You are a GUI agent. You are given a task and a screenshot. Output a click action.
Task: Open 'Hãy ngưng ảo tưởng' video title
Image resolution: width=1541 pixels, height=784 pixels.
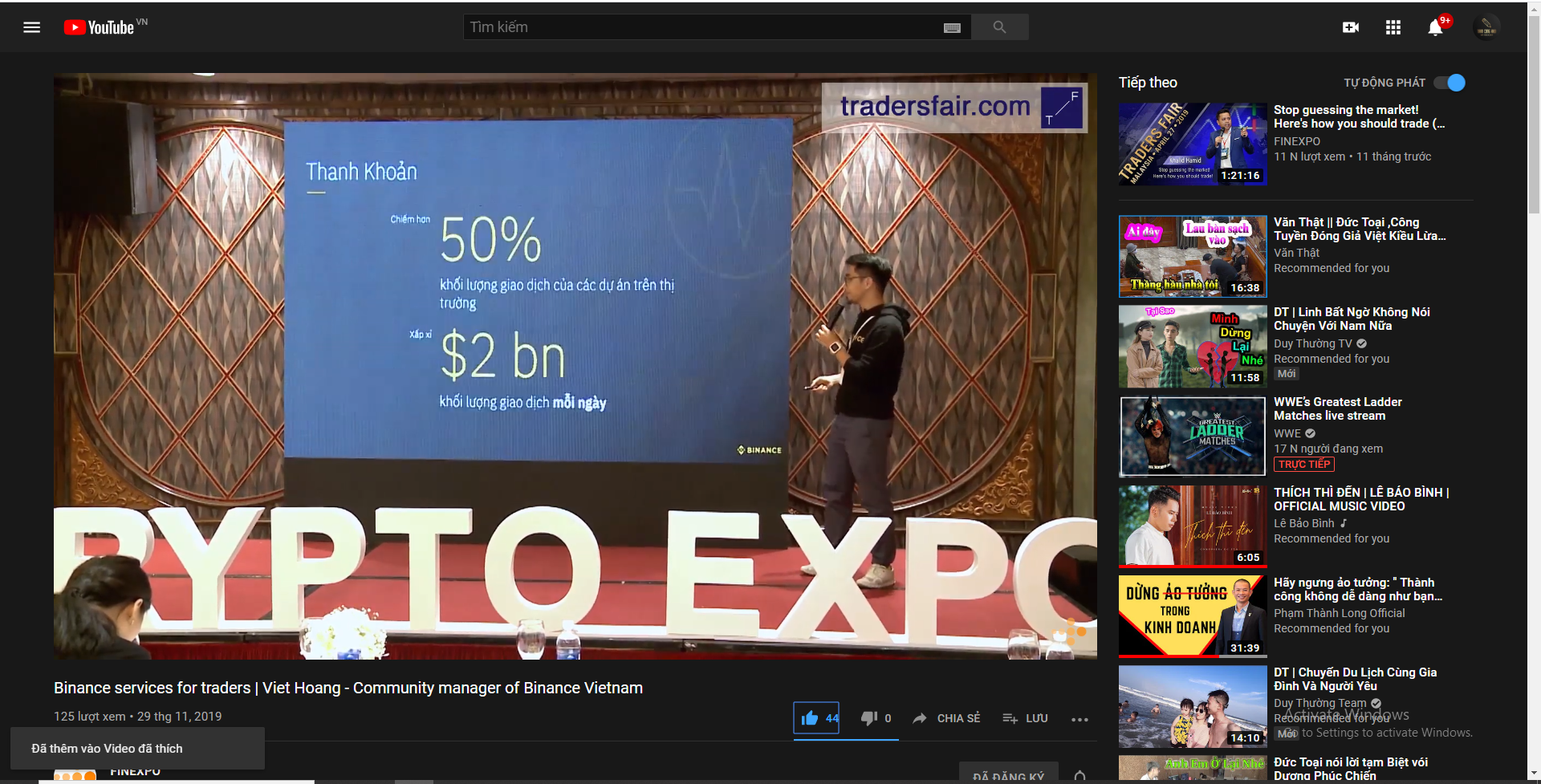pos(1358,589)
